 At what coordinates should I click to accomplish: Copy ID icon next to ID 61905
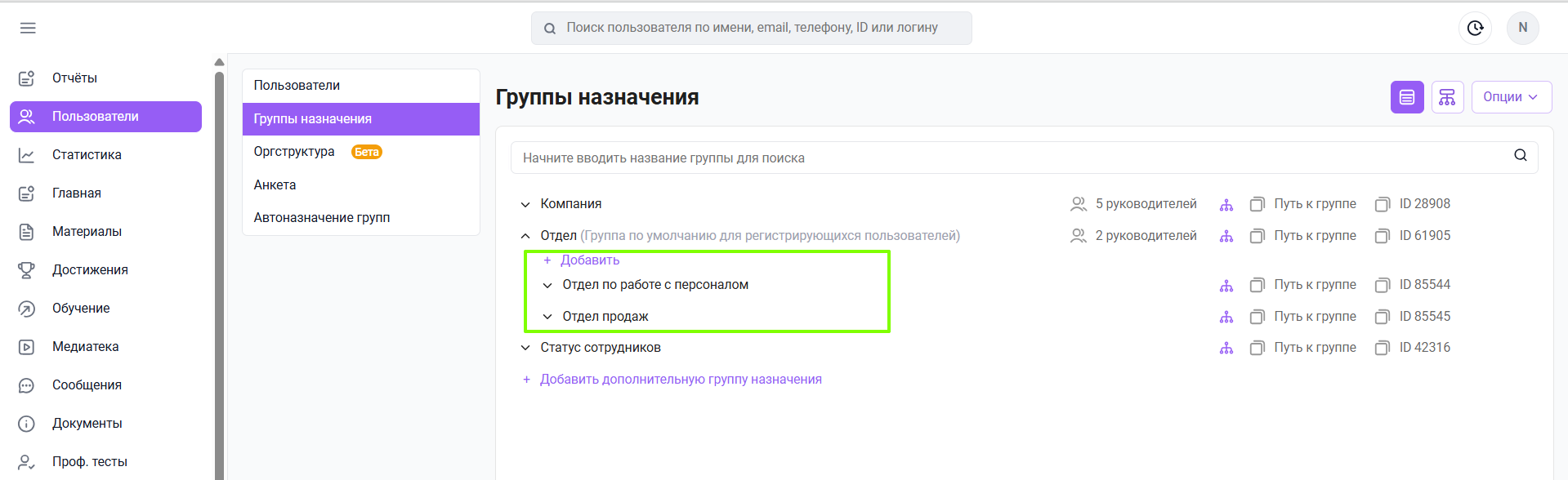point(1383,236)
